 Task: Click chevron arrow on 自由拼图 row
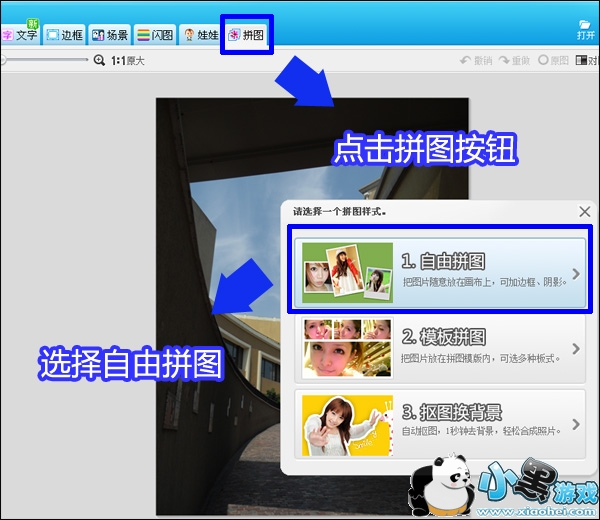[576, 274]
